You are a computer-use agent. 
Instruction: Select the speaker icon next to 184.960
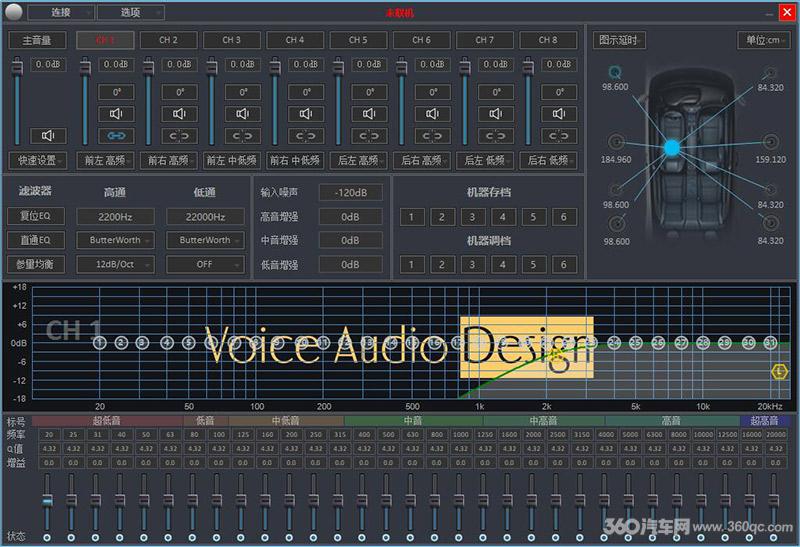click(x=616, y=141)
